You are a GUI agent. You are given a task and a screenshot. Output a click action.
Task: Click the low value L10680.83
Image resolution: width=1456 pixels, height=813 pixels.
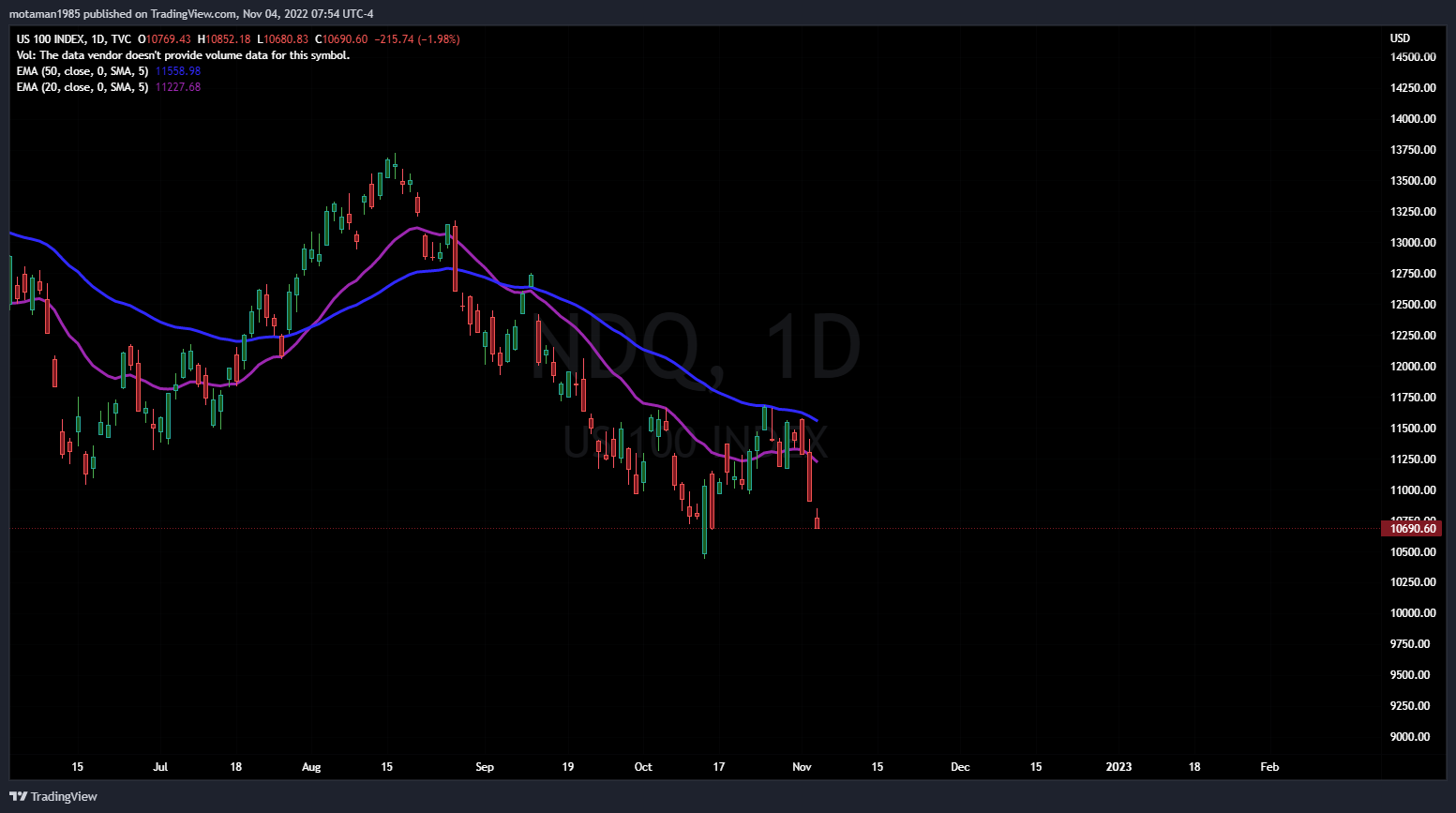tap(283, 39)
